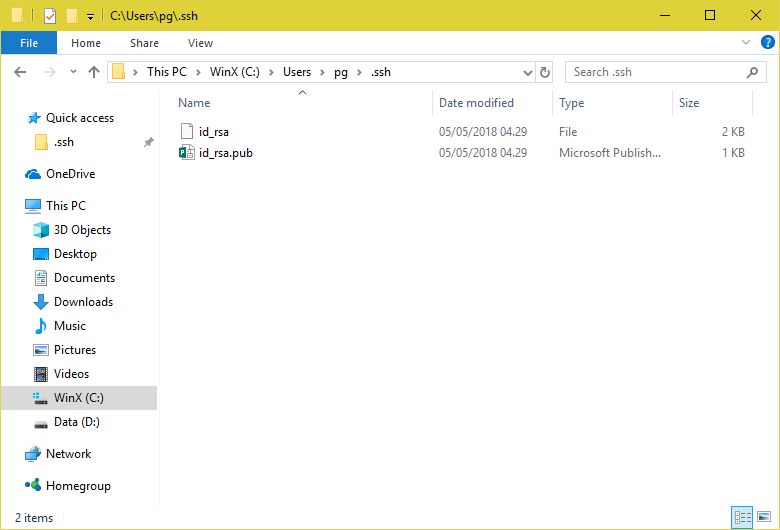Open OneDrive in the navigation pane
This screenshot has height=530, width=780.
click(x=71, y=174)
